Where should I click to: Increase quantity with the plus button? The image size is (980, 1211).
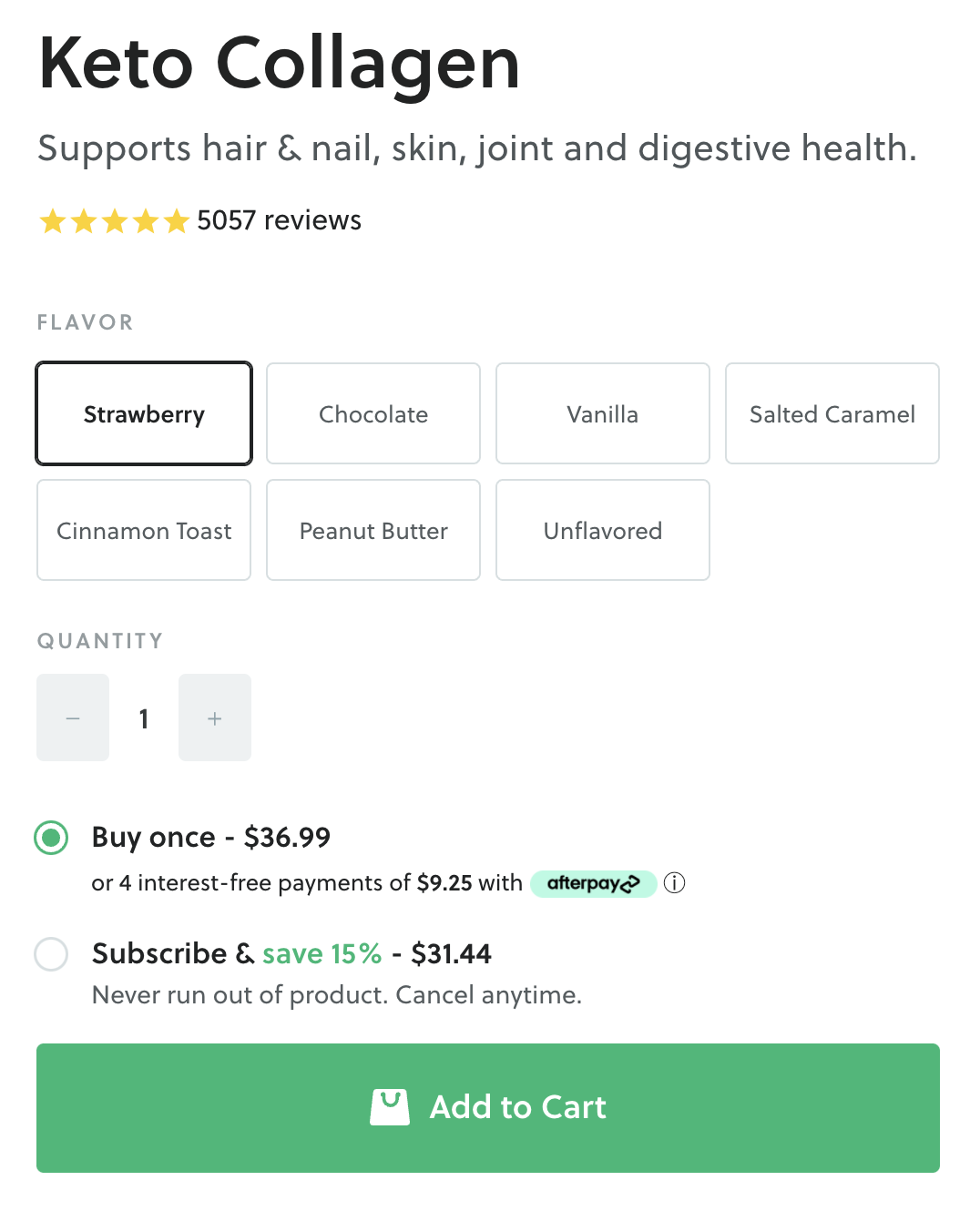click(x=215, y=717)
